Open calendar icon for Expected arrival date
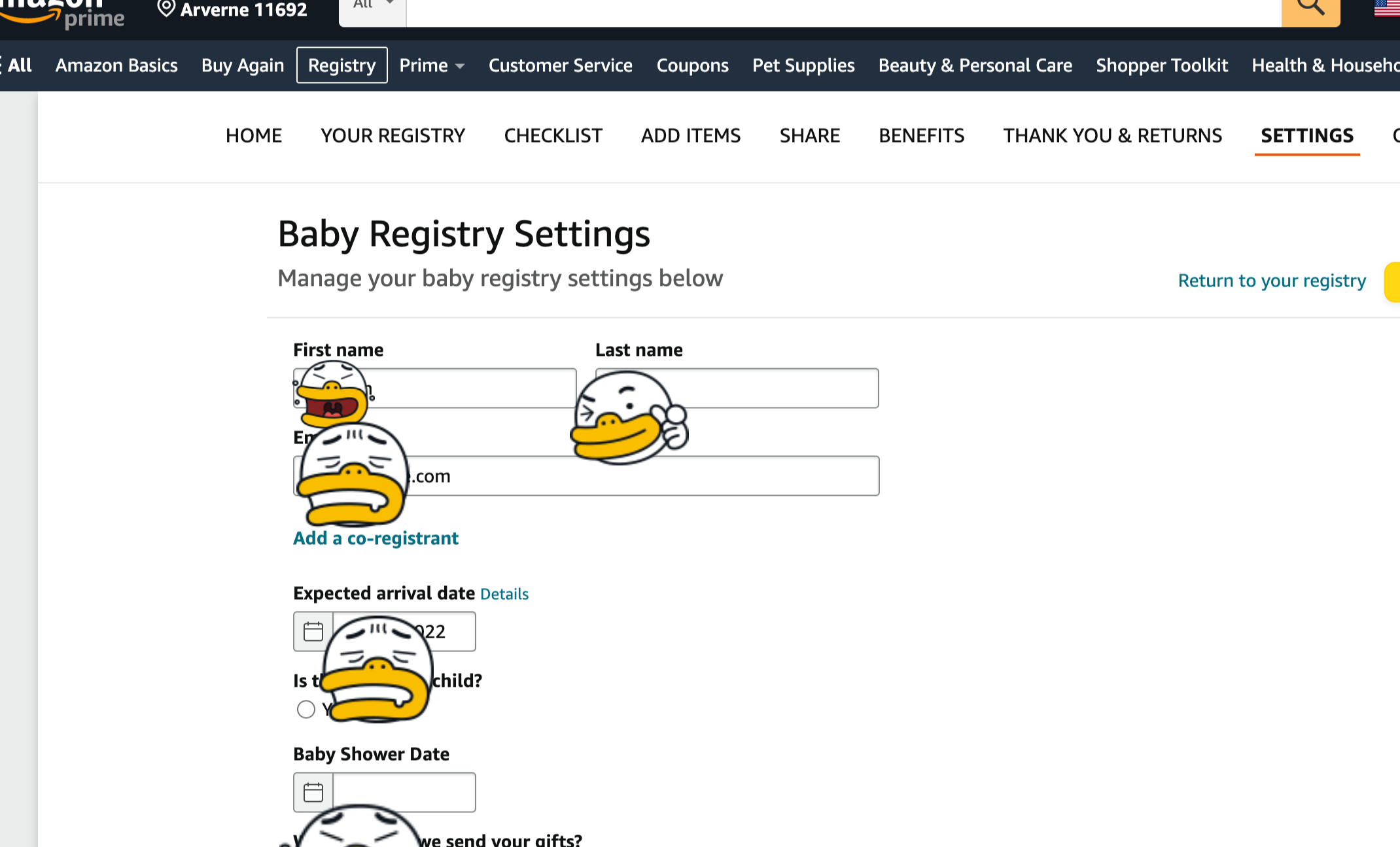 pos(313,631)
